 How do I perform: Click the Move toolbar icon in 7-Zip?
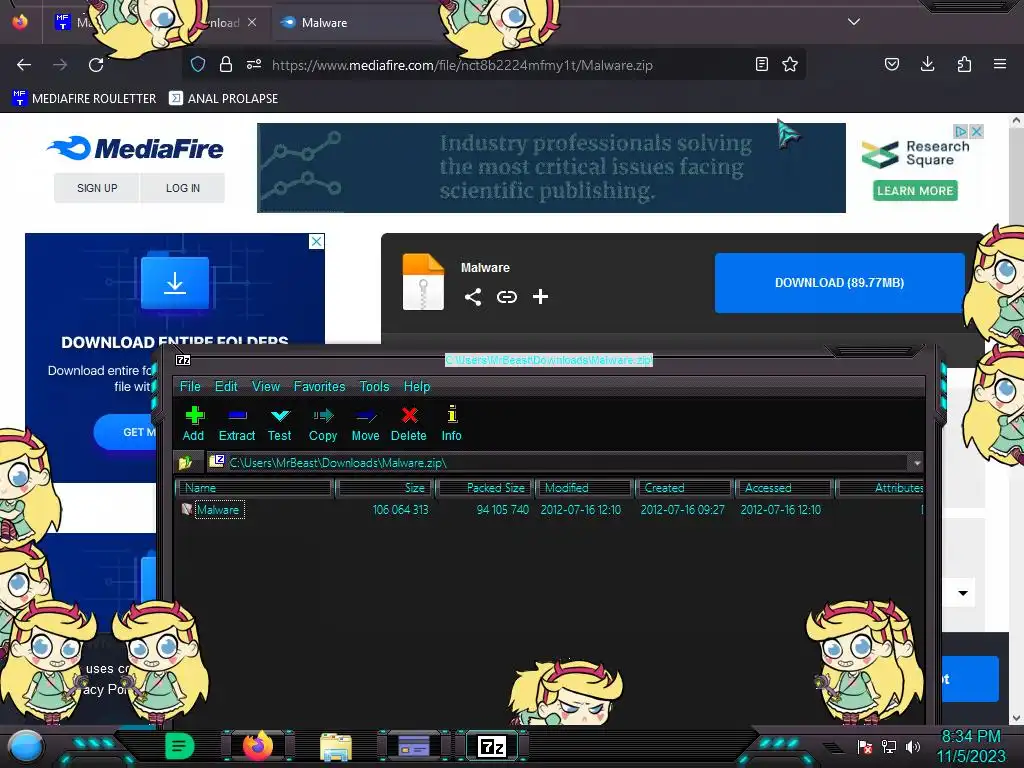[365, 415]
